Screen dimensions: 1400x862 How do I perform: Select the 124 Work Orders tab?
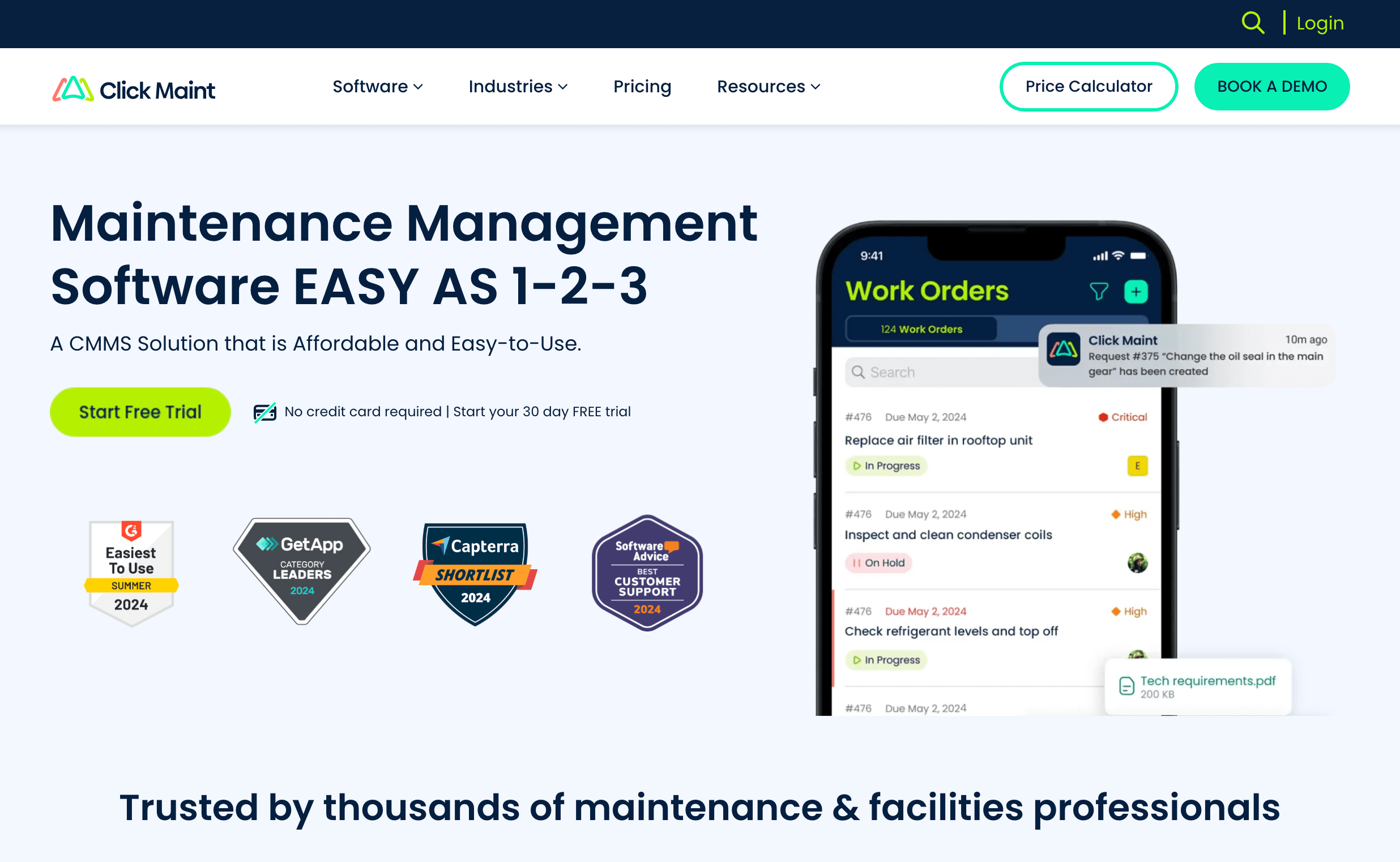921,329
